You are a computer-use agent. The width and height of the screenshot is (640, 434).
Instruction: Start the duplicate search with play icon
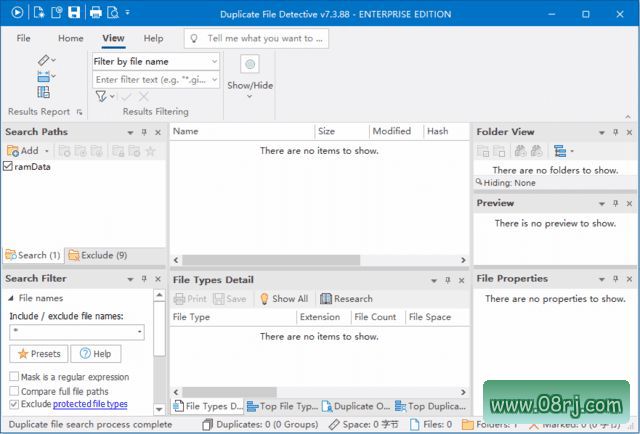coord(17,13)
